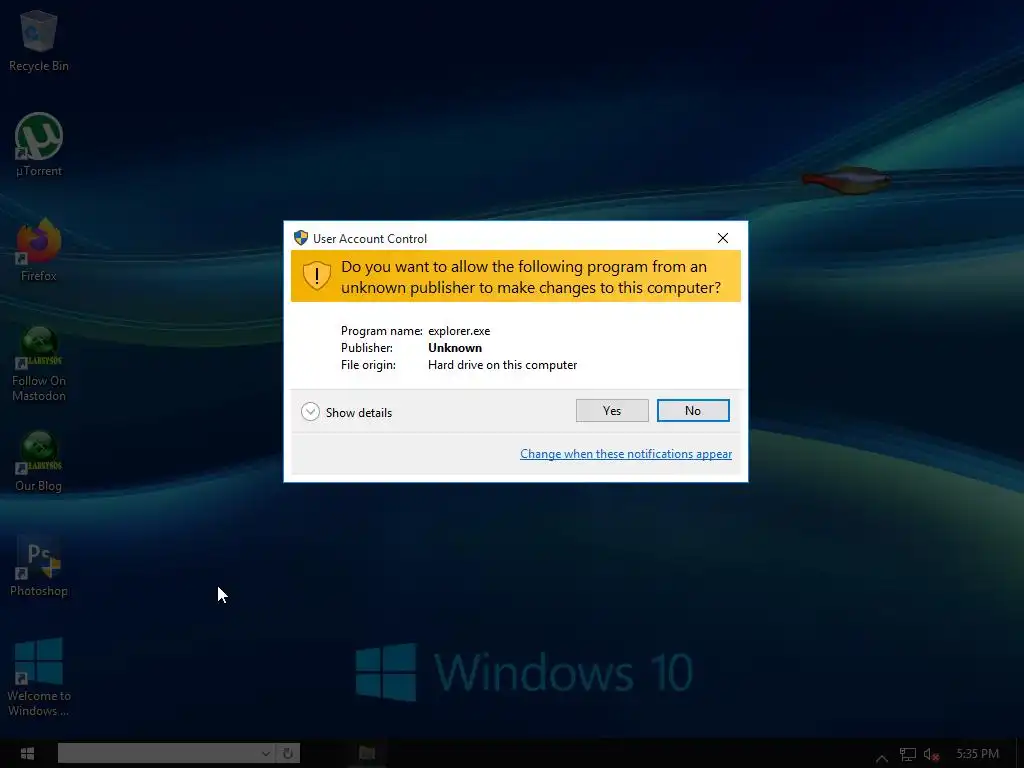Open the 5:35 PM taskbar clock

(978, 754)
